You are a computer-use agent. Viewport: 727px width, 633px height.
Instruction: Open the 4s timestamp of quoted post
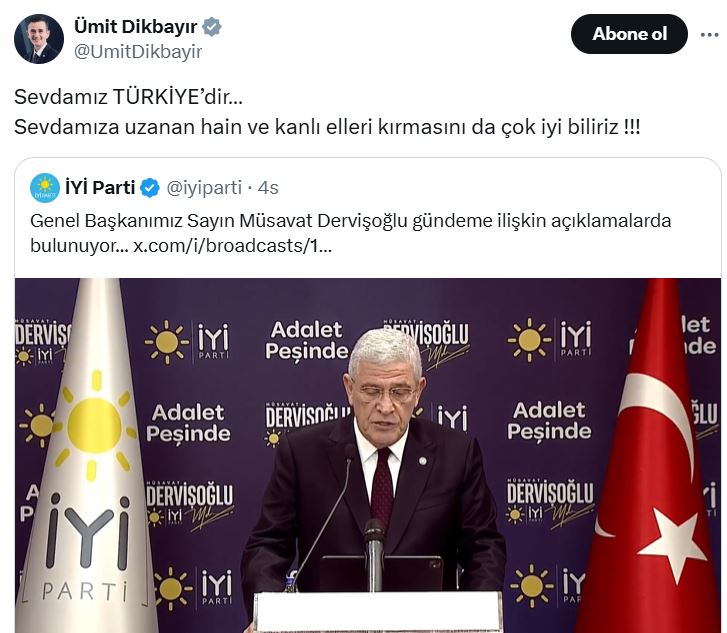[x=268, y=188]
